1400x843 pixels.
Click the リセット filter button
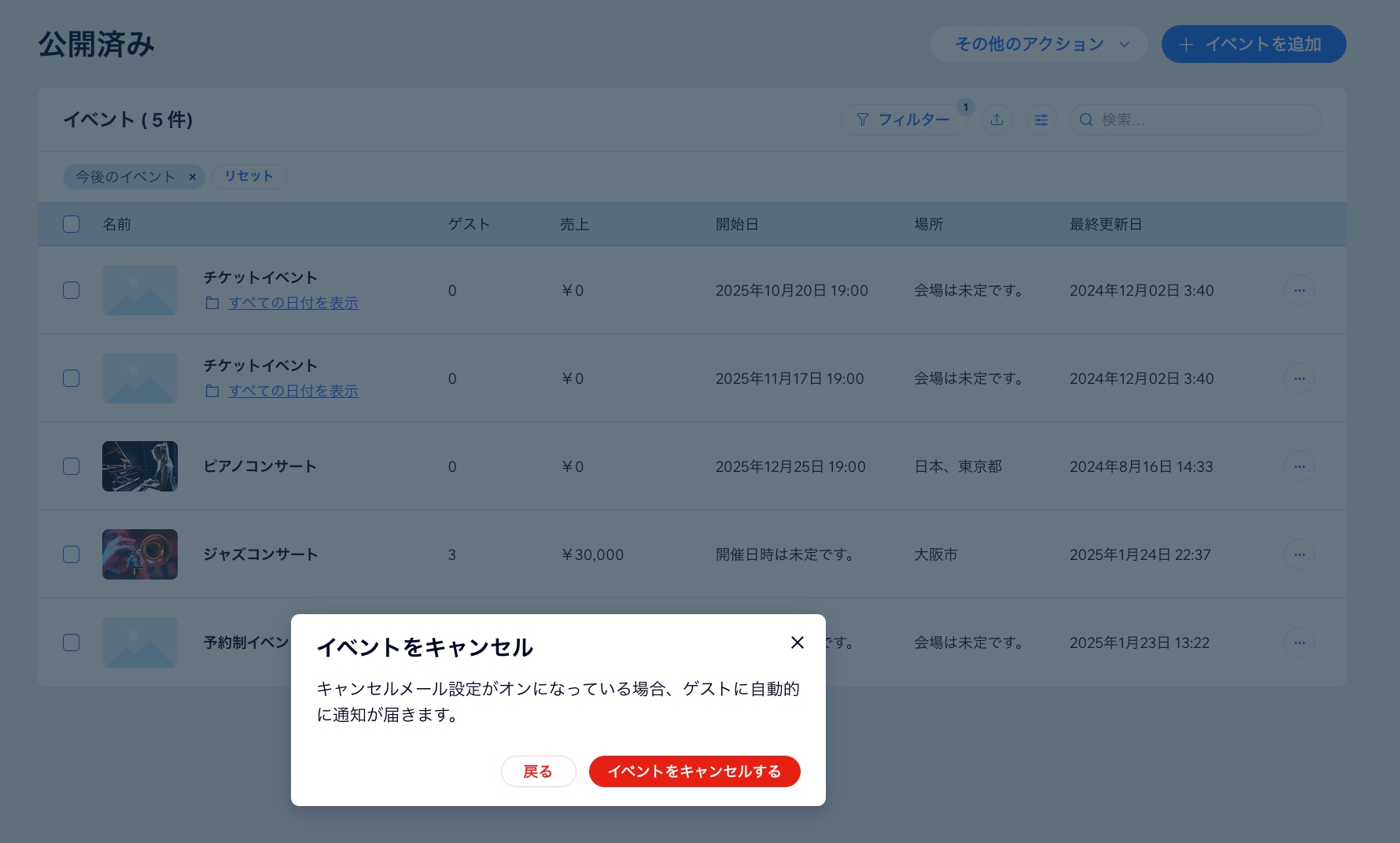click(x=249, y=176)
